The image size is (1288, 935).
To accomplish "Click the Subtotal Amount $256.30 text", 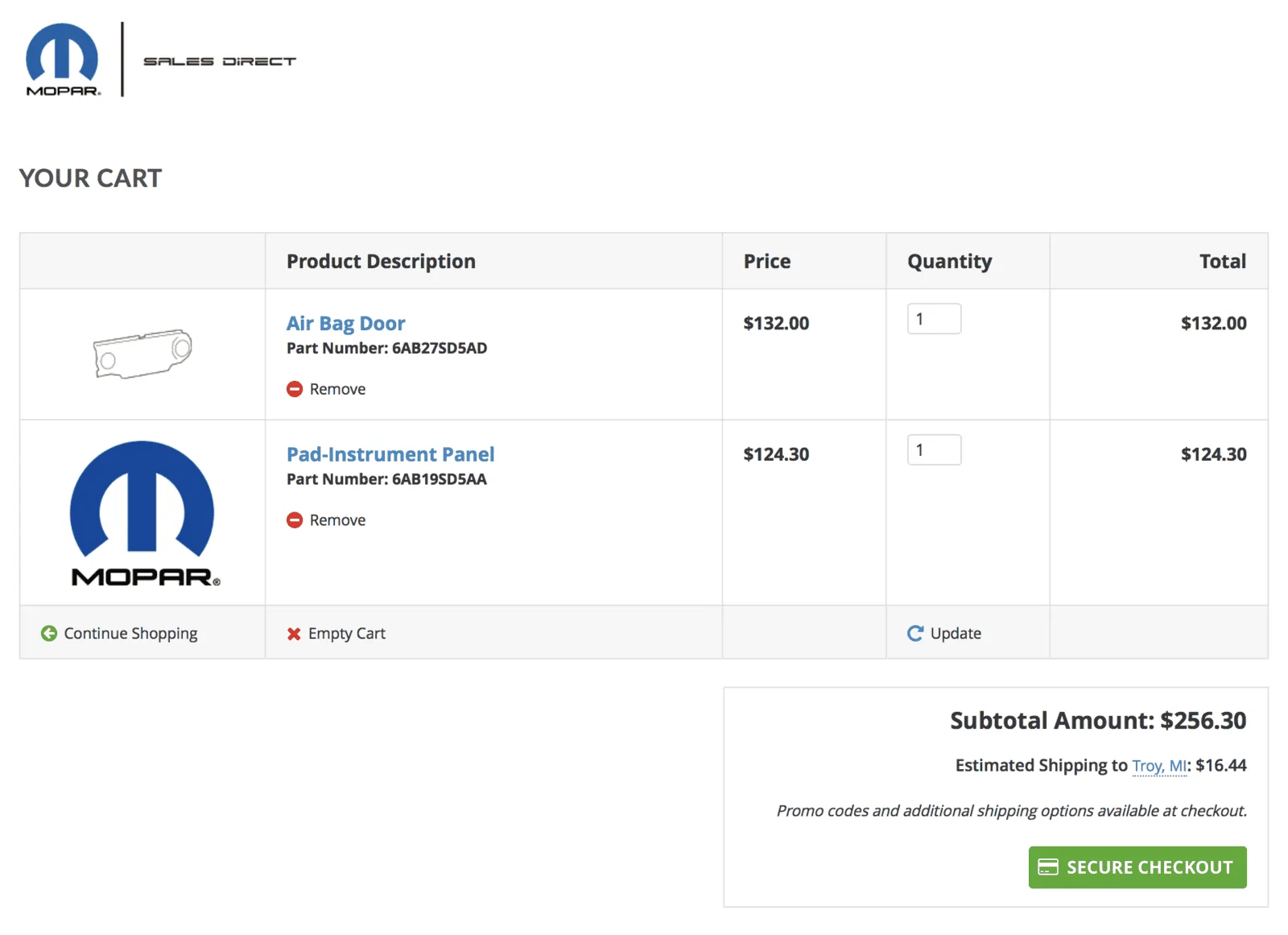I will 1098,720.
